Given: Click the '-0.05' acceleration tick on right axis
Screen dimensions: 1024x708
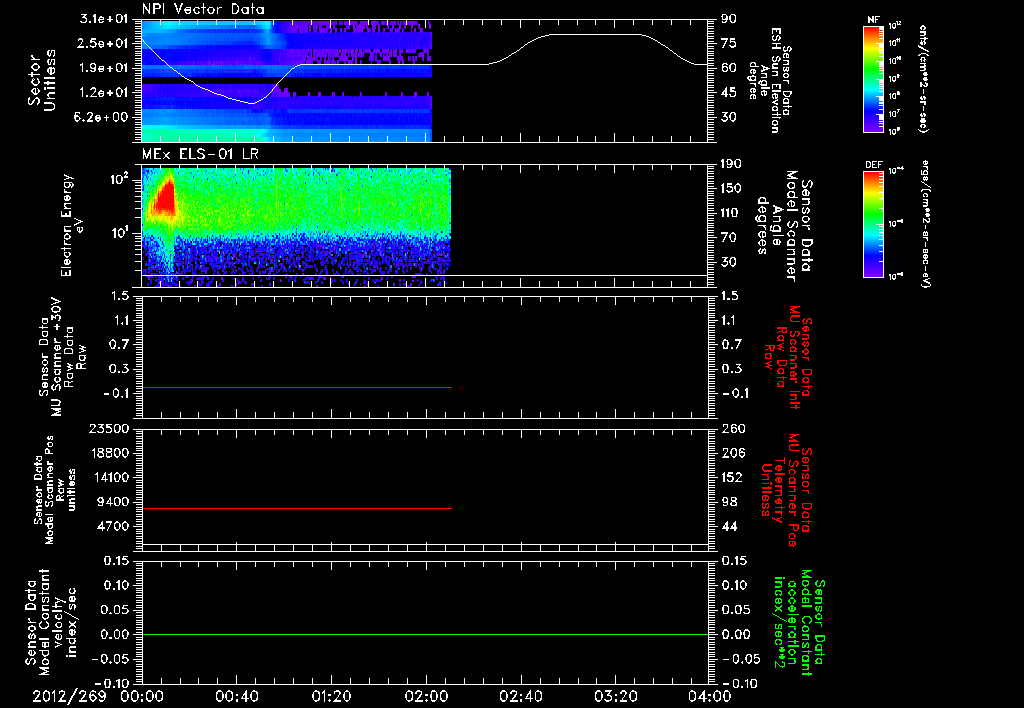Looking at the screenshot, I should (x=742, y=659).
